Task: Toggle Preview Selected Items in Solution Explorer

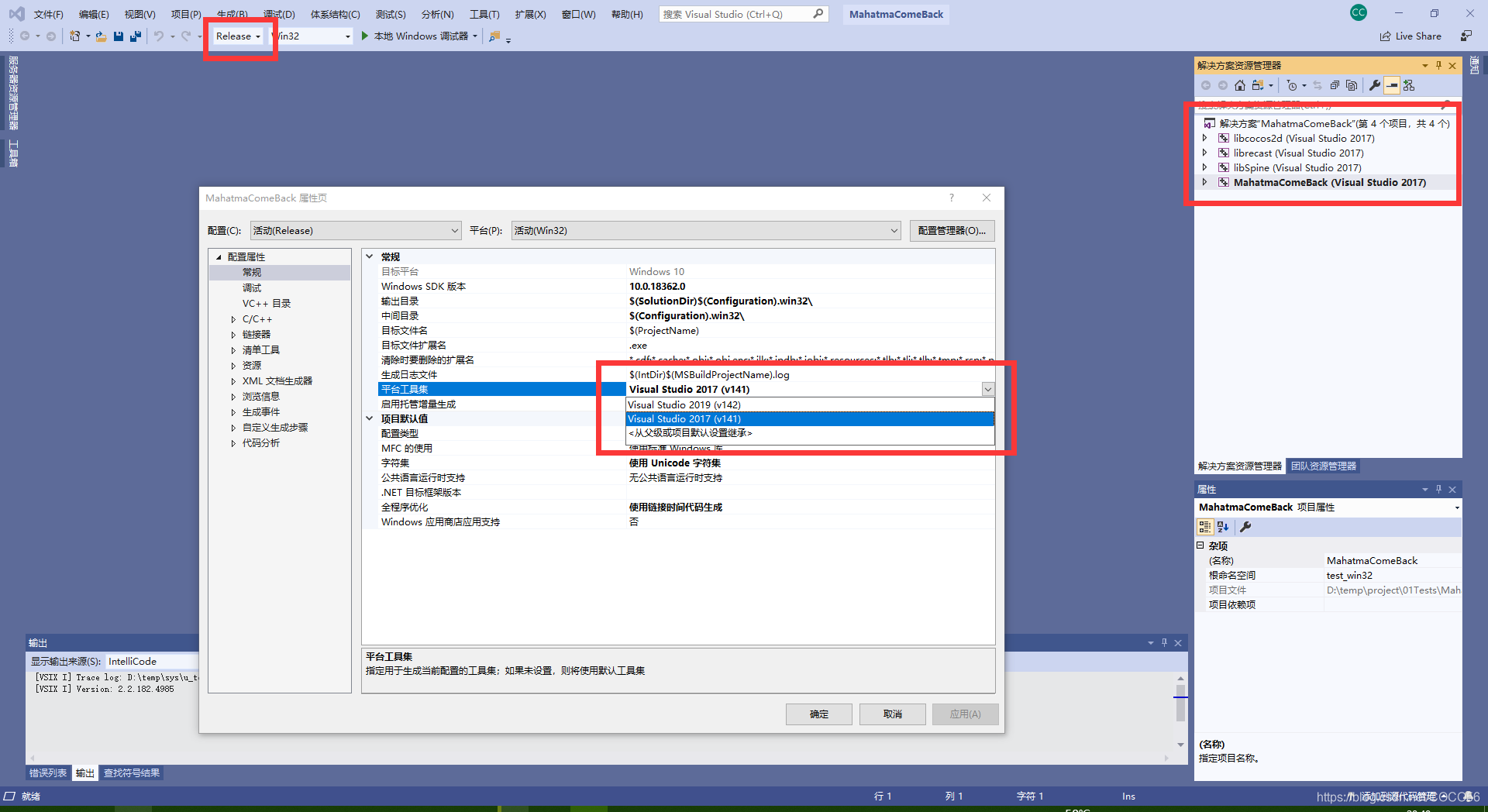Action: click(x=1392, y=85)
